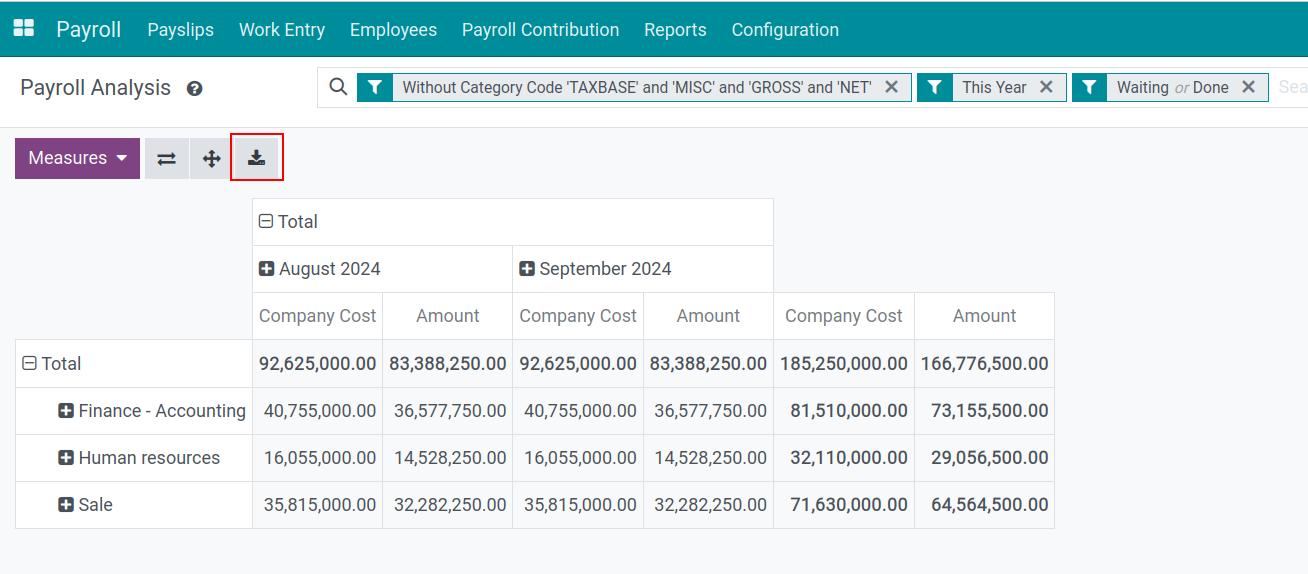Remove the Category Code filter facet
The height and width of the screenshot is (574, 1308).
[891, 87]
